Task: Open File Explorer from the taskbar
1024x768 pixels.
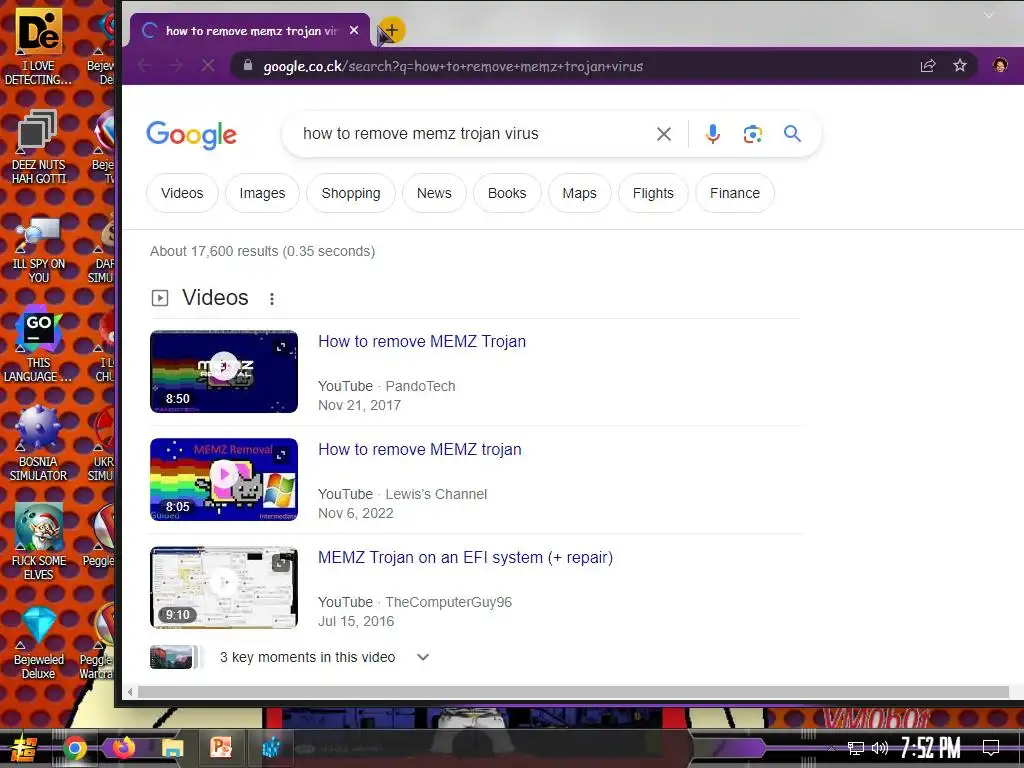Action: point(172,748)
